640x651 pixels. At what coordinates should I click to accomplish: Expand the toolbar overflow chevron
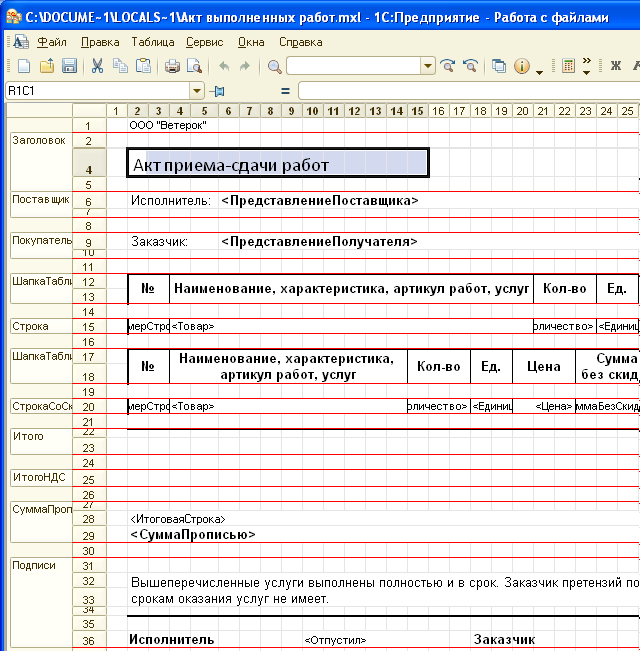tap(586, 66)
